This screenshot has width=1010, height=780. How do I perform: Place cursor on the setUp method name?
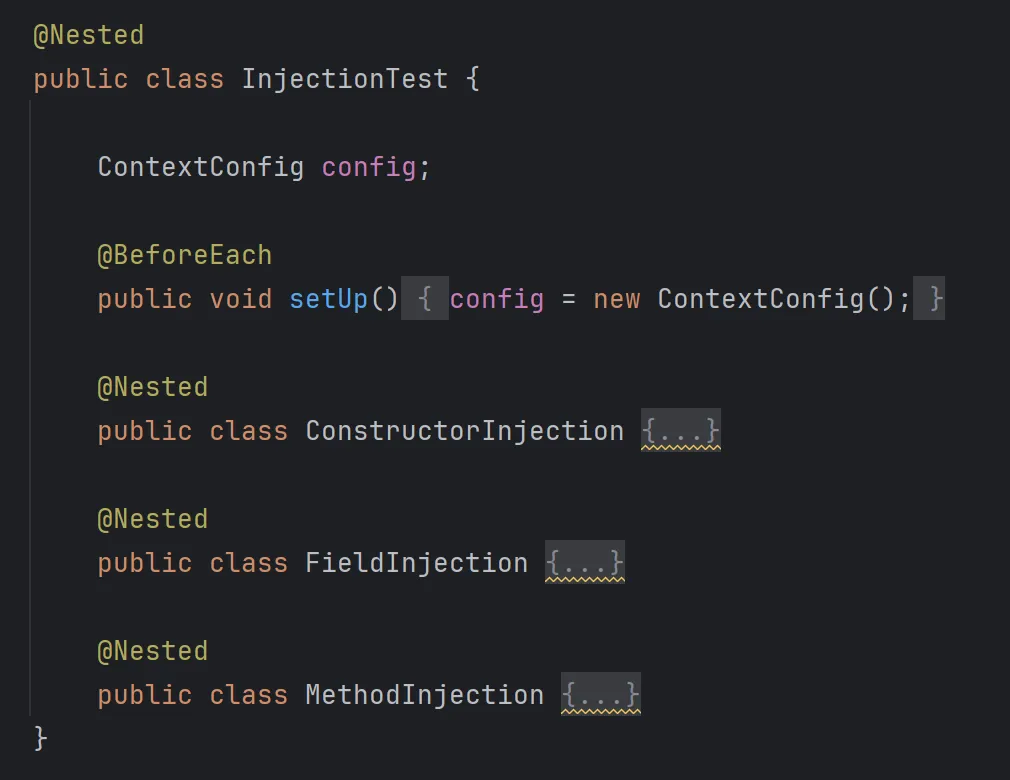click(x=328, y=299)
